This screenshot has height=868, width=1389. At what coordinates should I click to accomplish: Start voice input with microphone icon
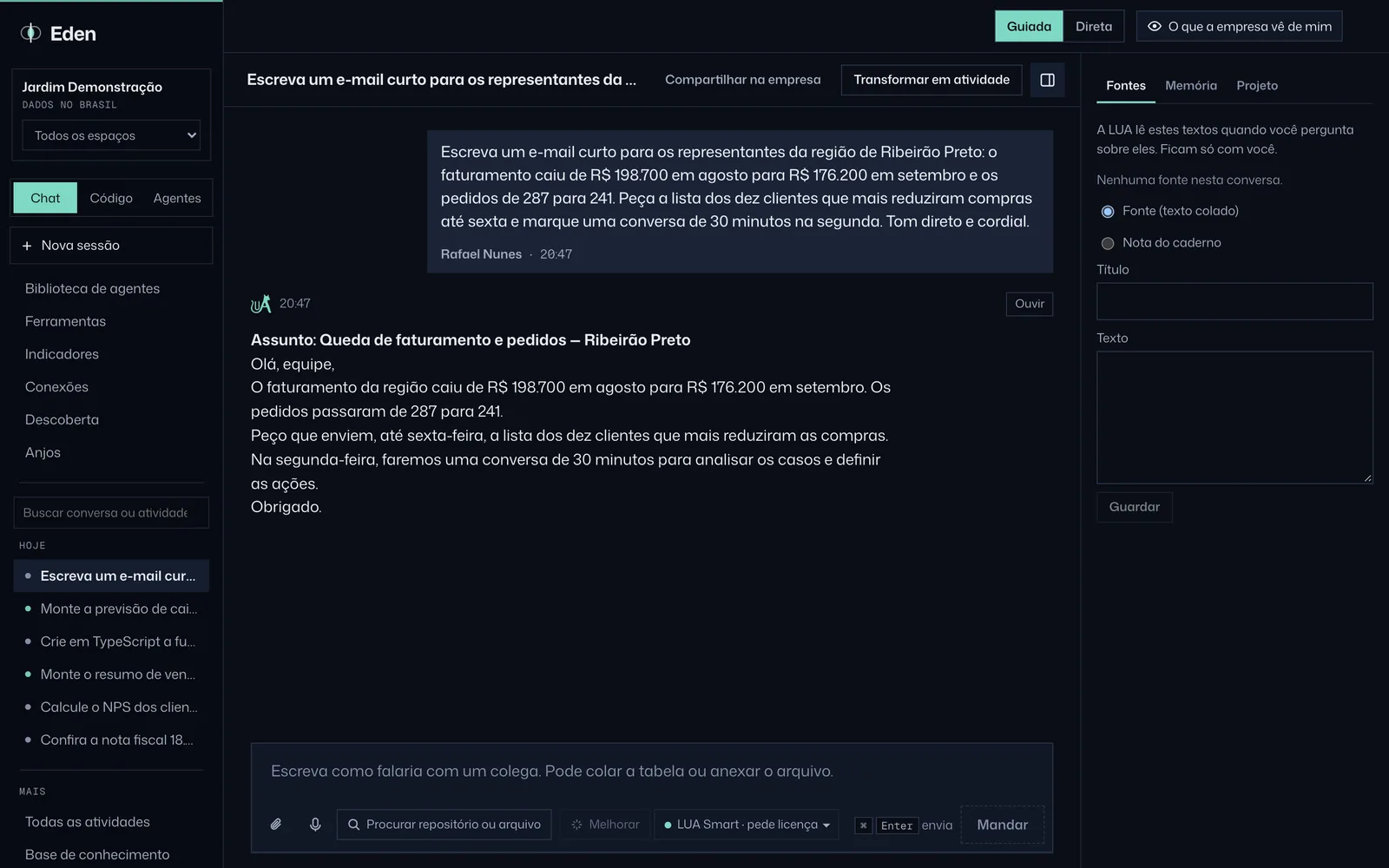315,825
